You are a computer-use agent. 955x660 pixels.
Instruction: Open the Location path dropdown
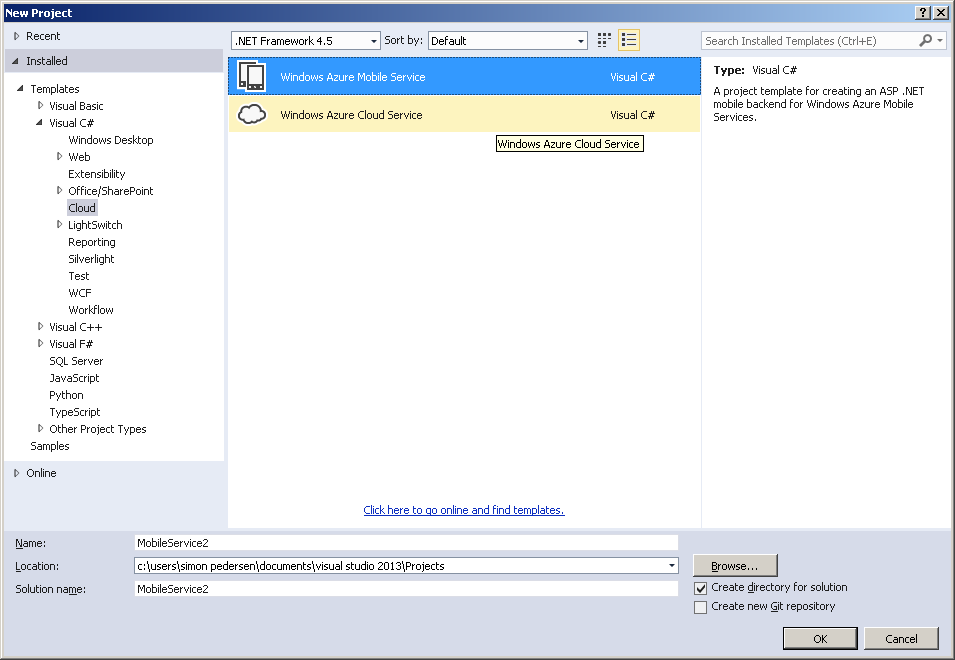[671, 566]
